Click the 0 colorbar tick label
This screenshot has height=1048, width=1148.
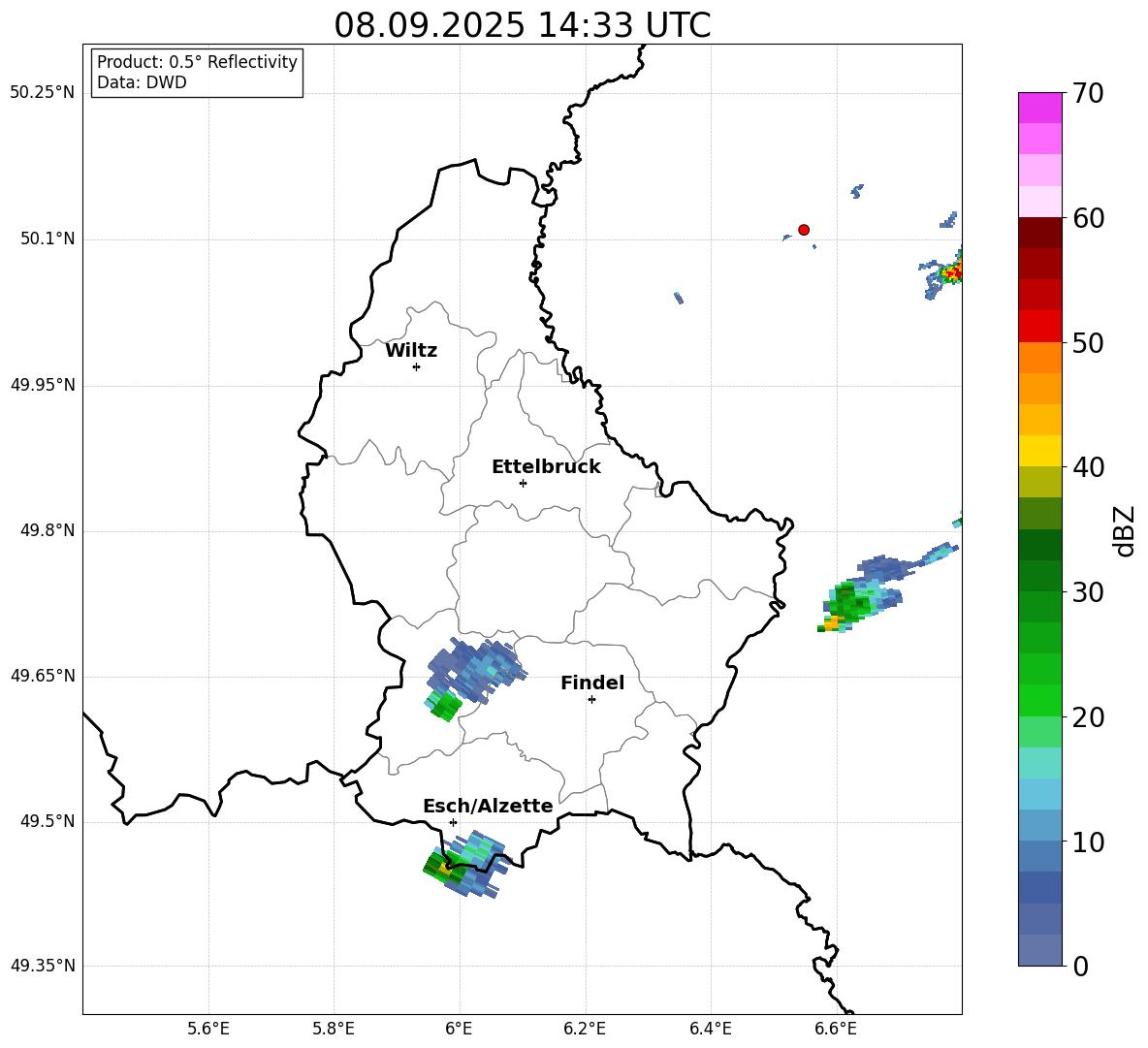click(1080, 967)
